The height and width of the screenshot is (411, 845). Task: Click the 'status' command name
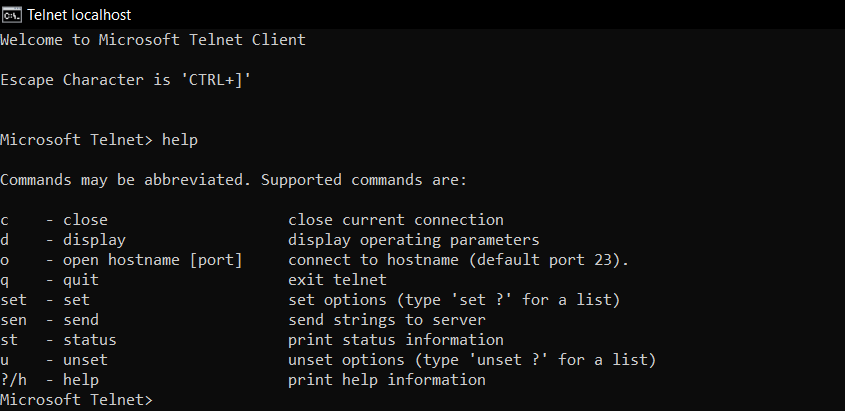tap(90, 340)
